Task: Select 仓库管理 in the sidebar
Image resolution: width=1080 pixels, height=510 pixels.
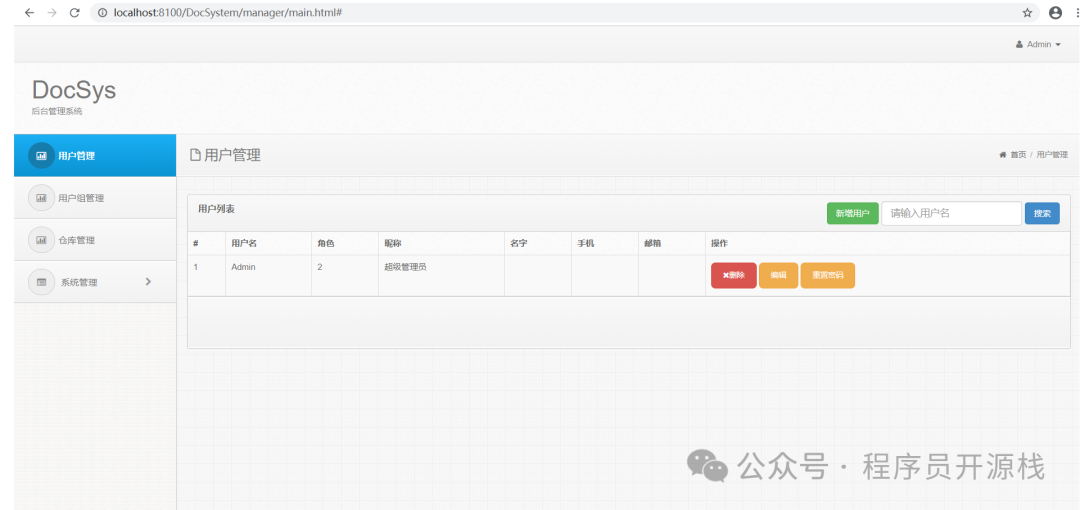Action: 77,240
